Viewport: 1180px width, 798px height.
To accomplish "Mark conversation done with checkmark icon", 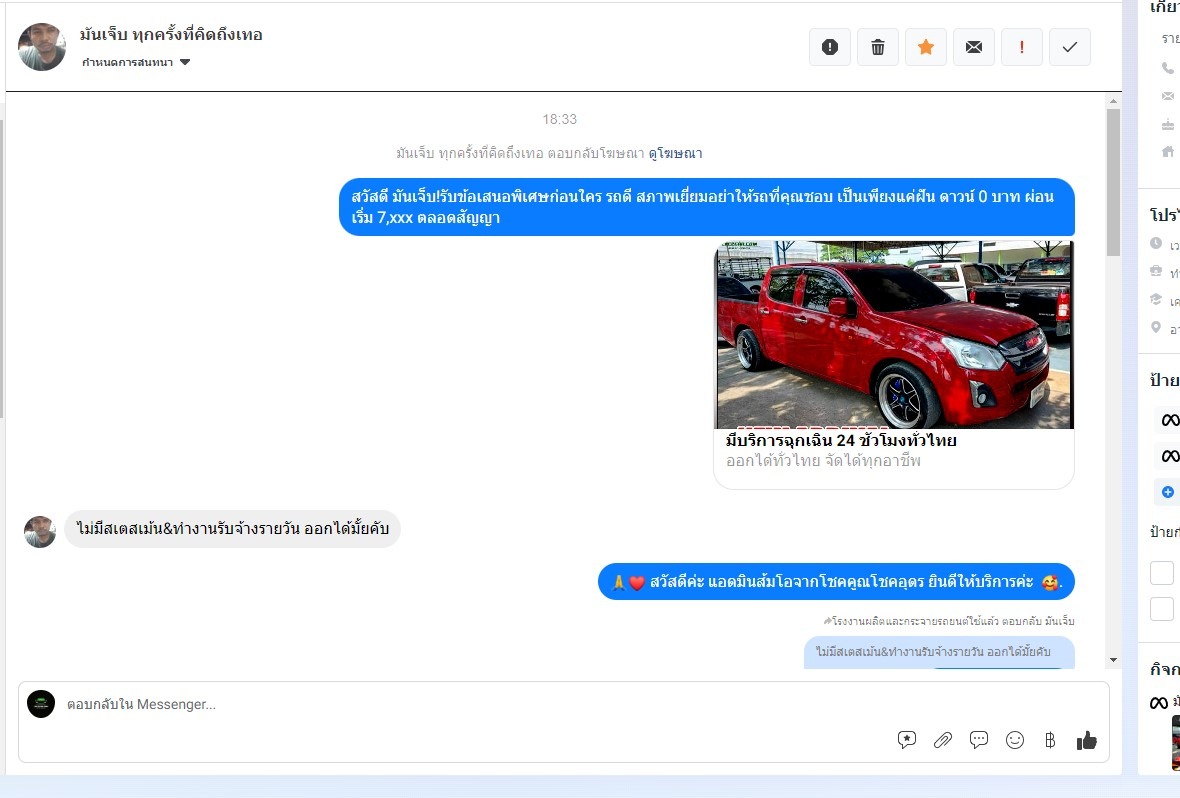I will coord(1069,47).
